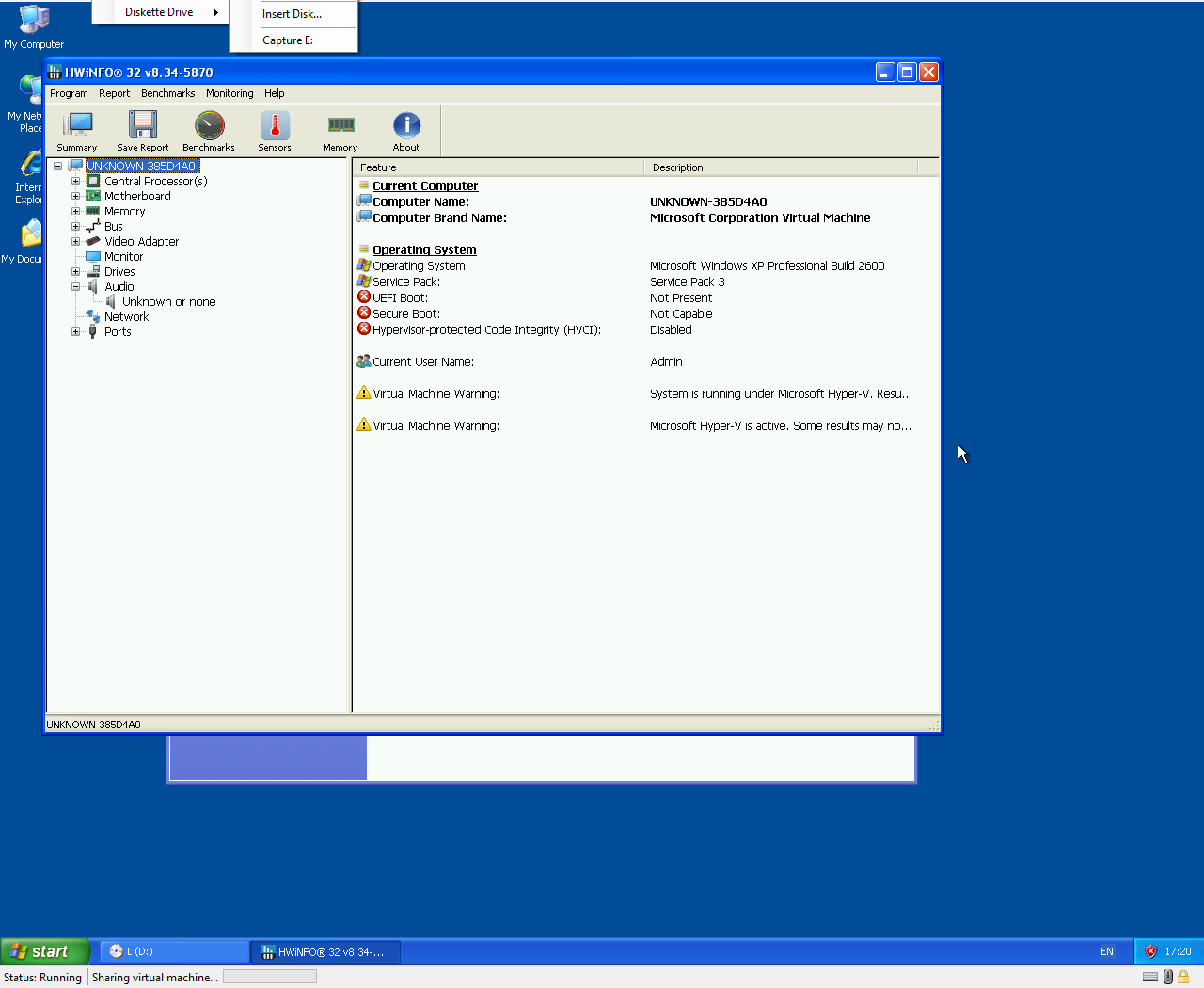Open the Monitoring menu

(230, 93)
